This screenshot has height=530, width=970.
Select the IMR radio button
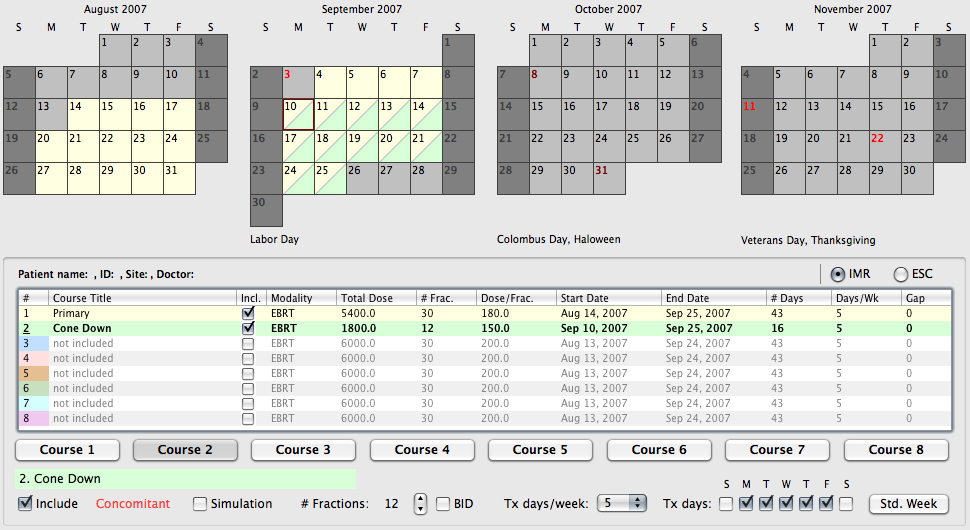(x=837, y=274)
